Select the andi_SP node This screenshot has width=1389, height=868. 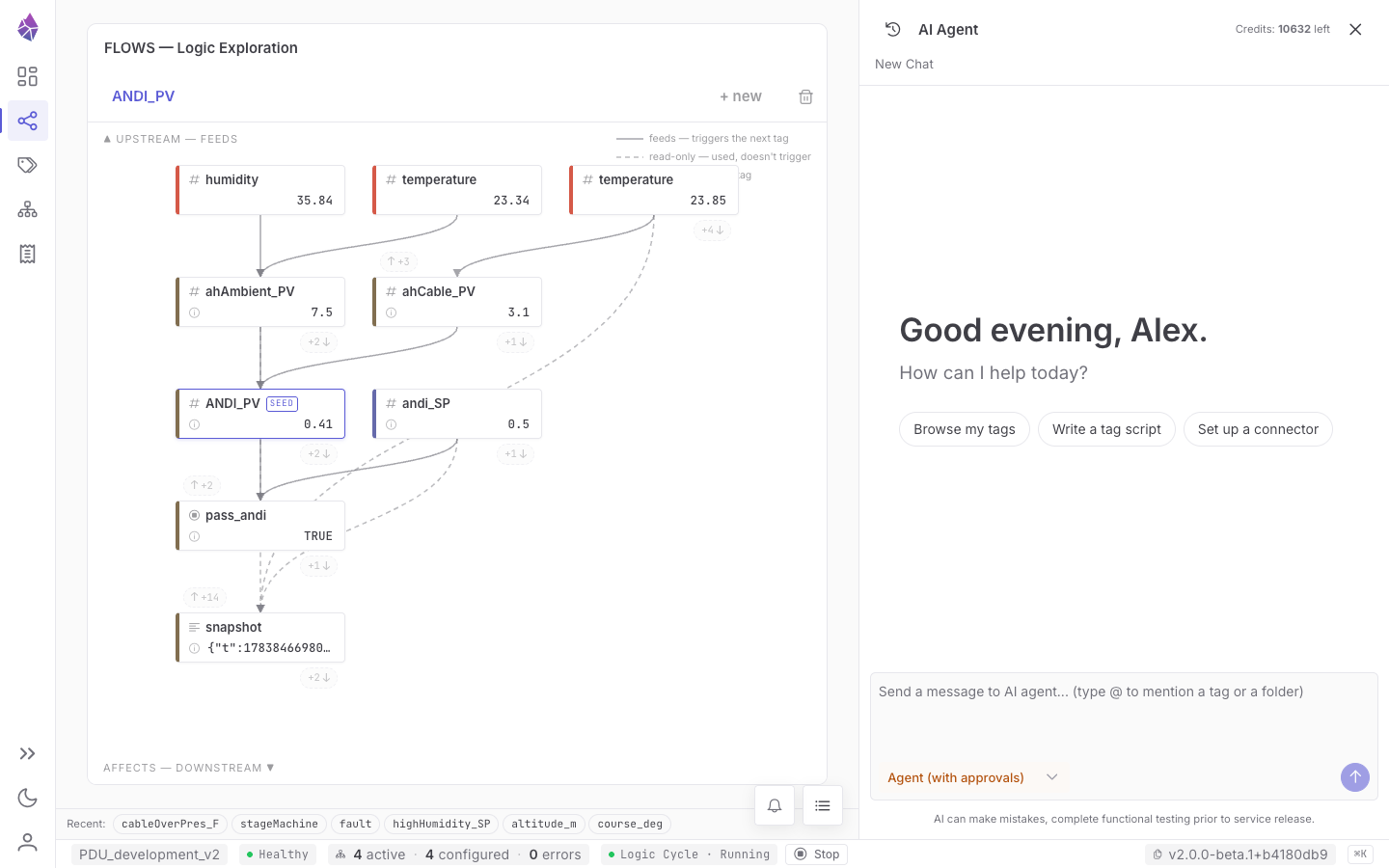tap(457, 414)
